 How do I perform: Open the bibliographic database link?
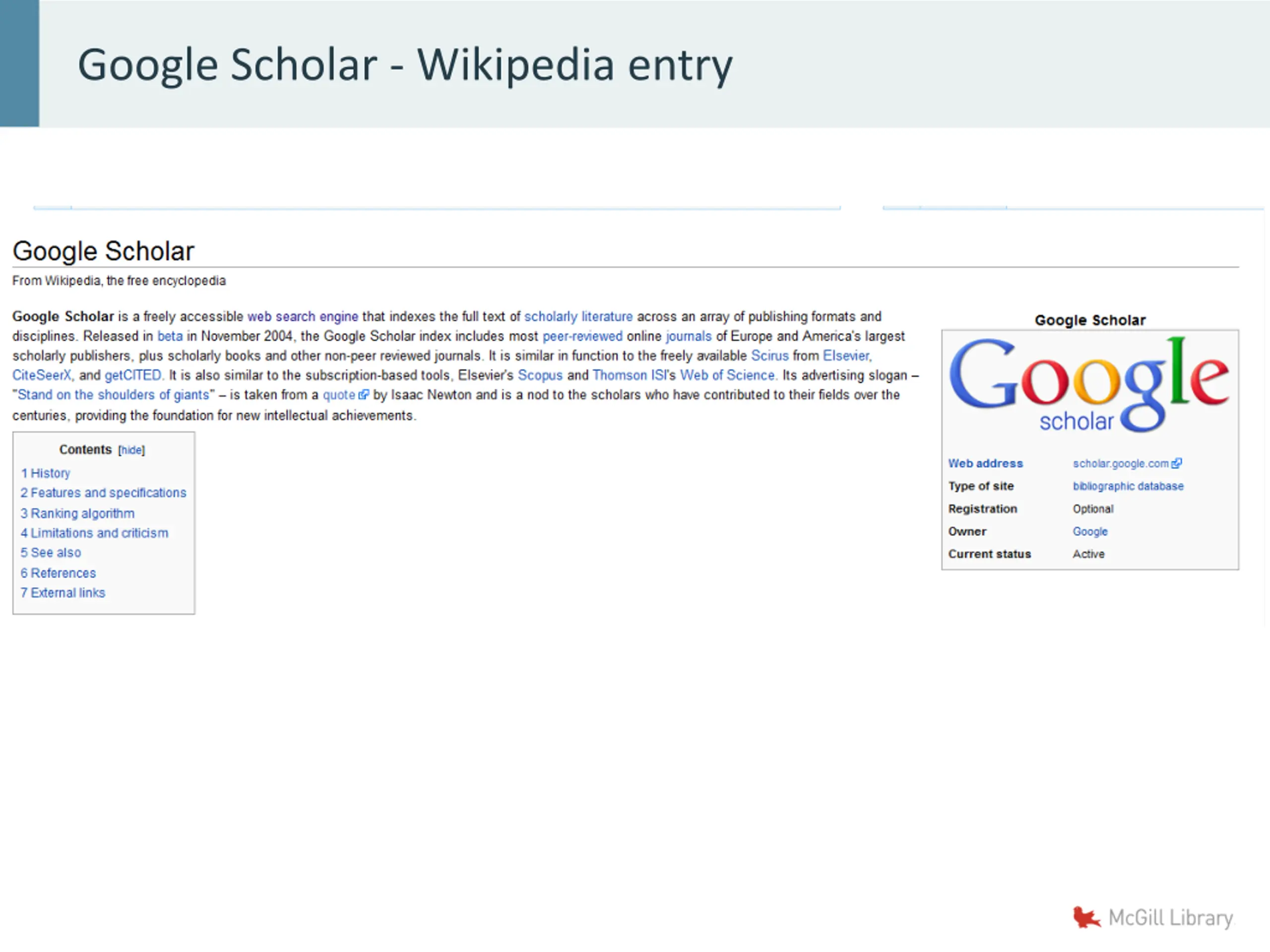point(1128,486)
